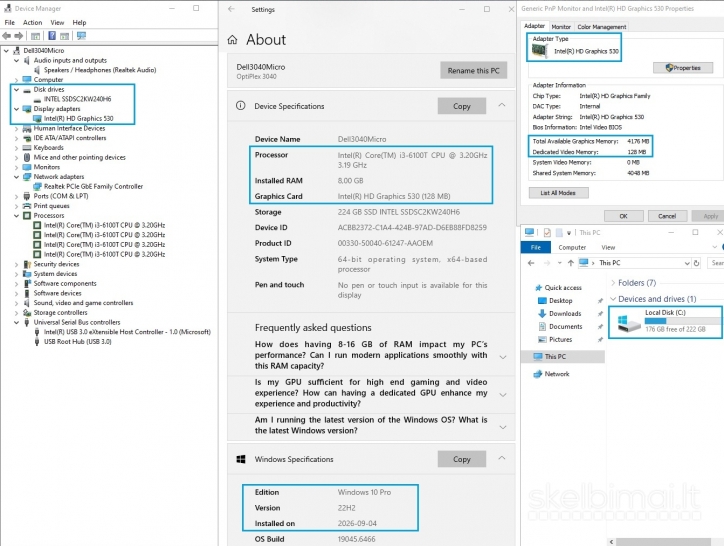
Task: Open the Action menu in Device Manager
Action: (x=32, y=22)
